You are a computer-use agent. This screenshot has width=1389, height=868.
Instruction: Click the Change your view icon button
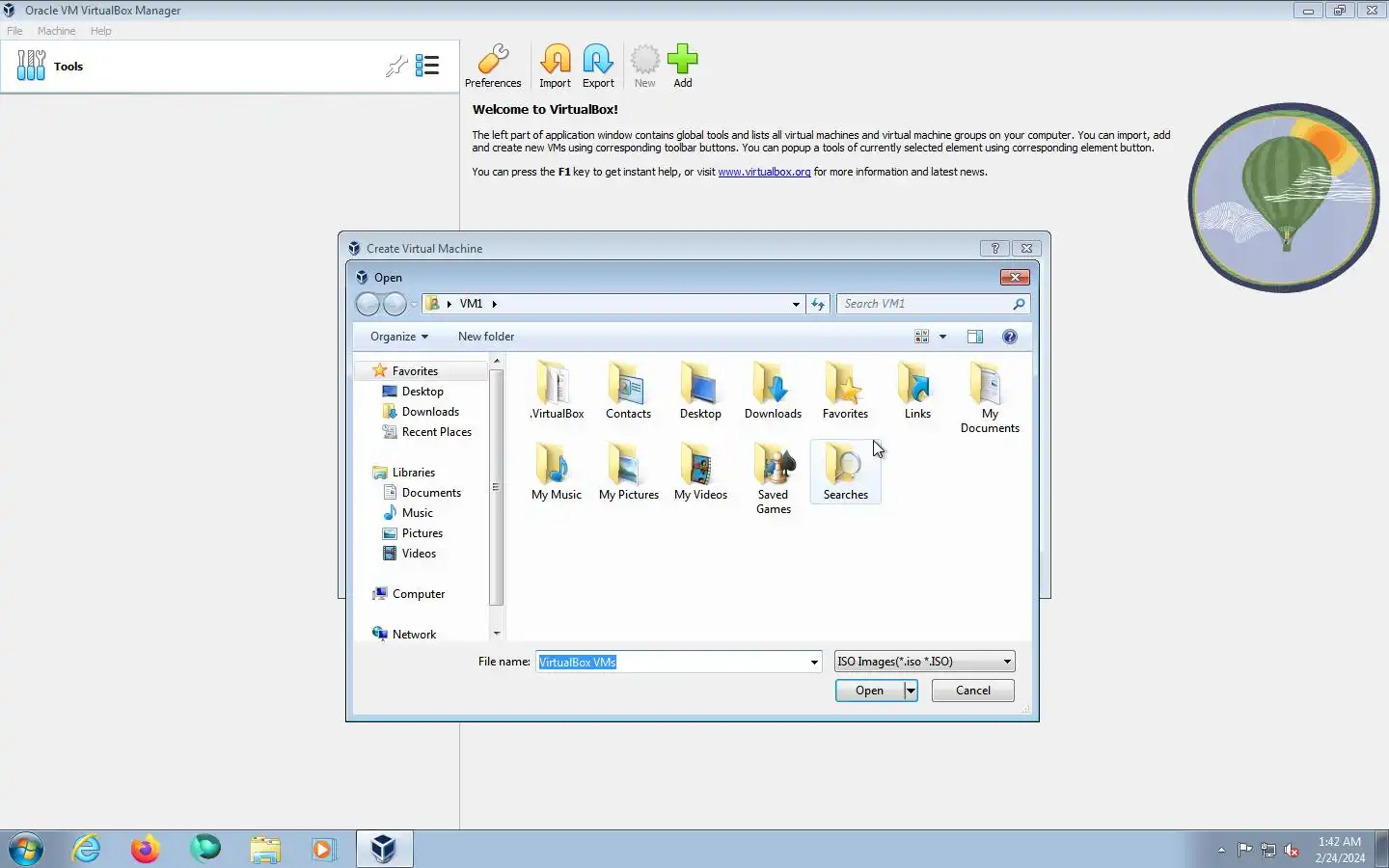coord(922,337)
